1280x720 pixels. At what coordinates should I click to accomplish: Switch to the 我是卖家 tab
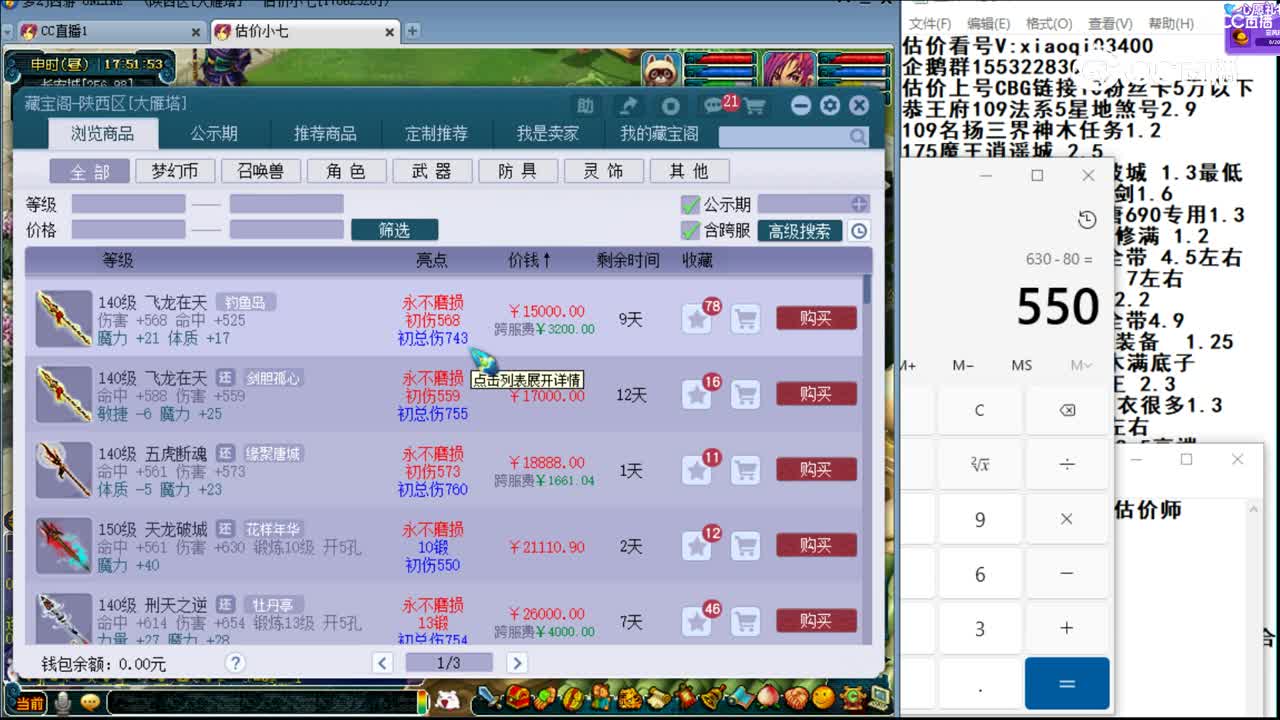tap(548, 134)
